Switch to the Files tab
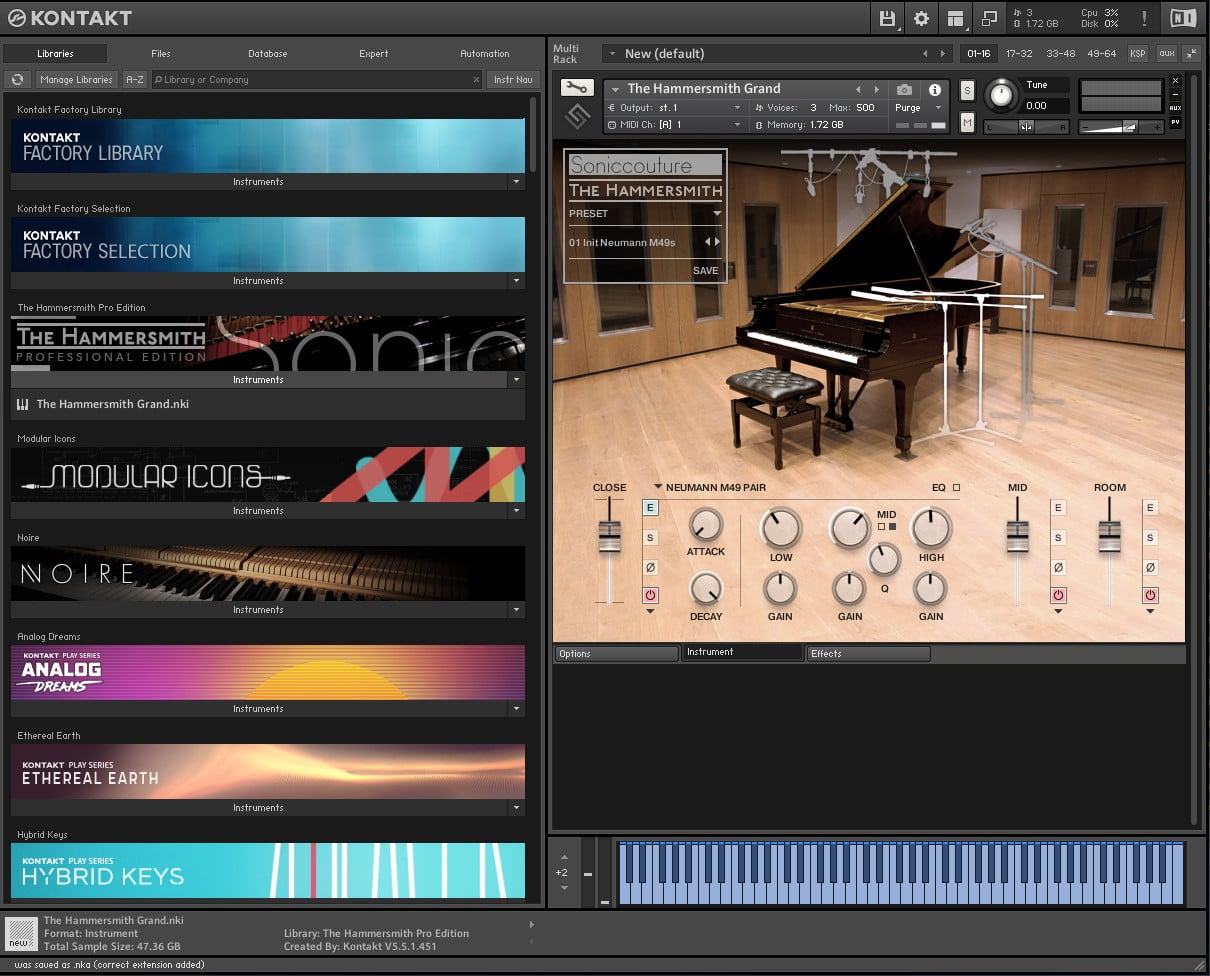The image size is (1210, 976). [x=160, y=54]
